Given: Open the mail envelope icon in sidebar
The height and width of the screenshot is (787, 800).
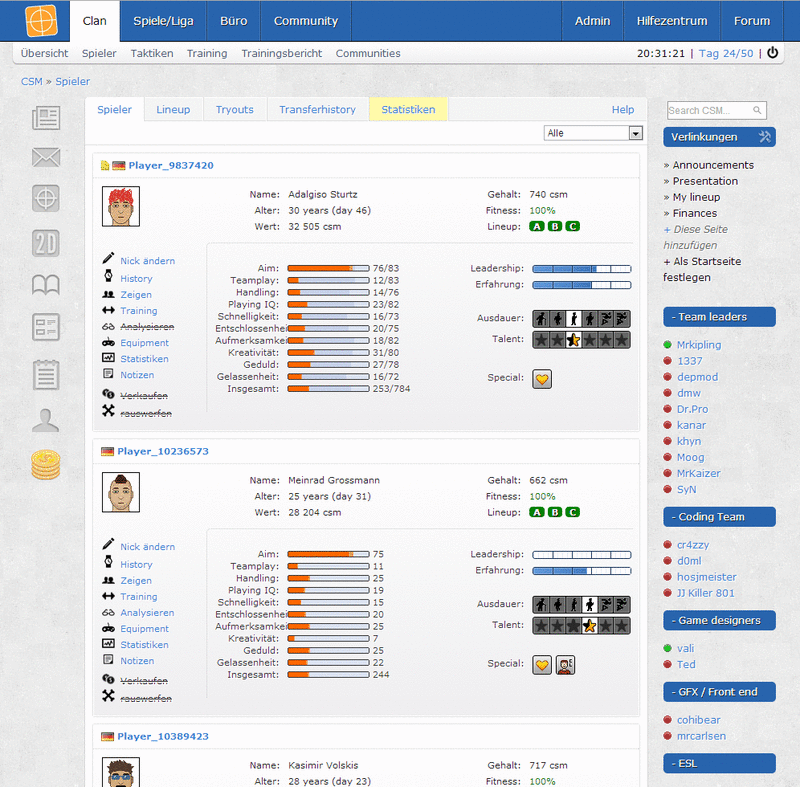Looking at the screenshot, I should click(x=45, y=157).
